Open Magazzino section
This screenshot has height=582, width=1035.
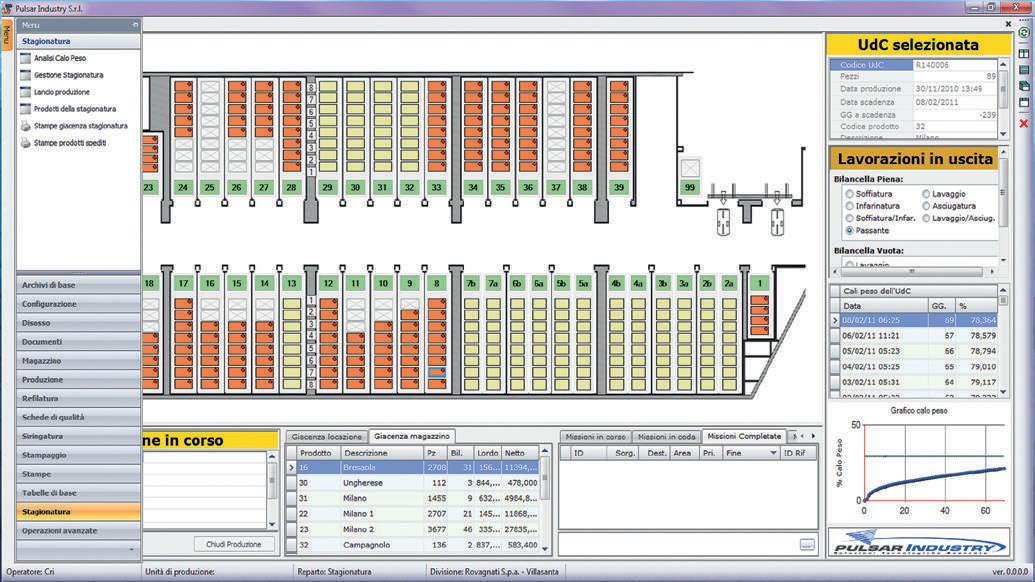78,361
